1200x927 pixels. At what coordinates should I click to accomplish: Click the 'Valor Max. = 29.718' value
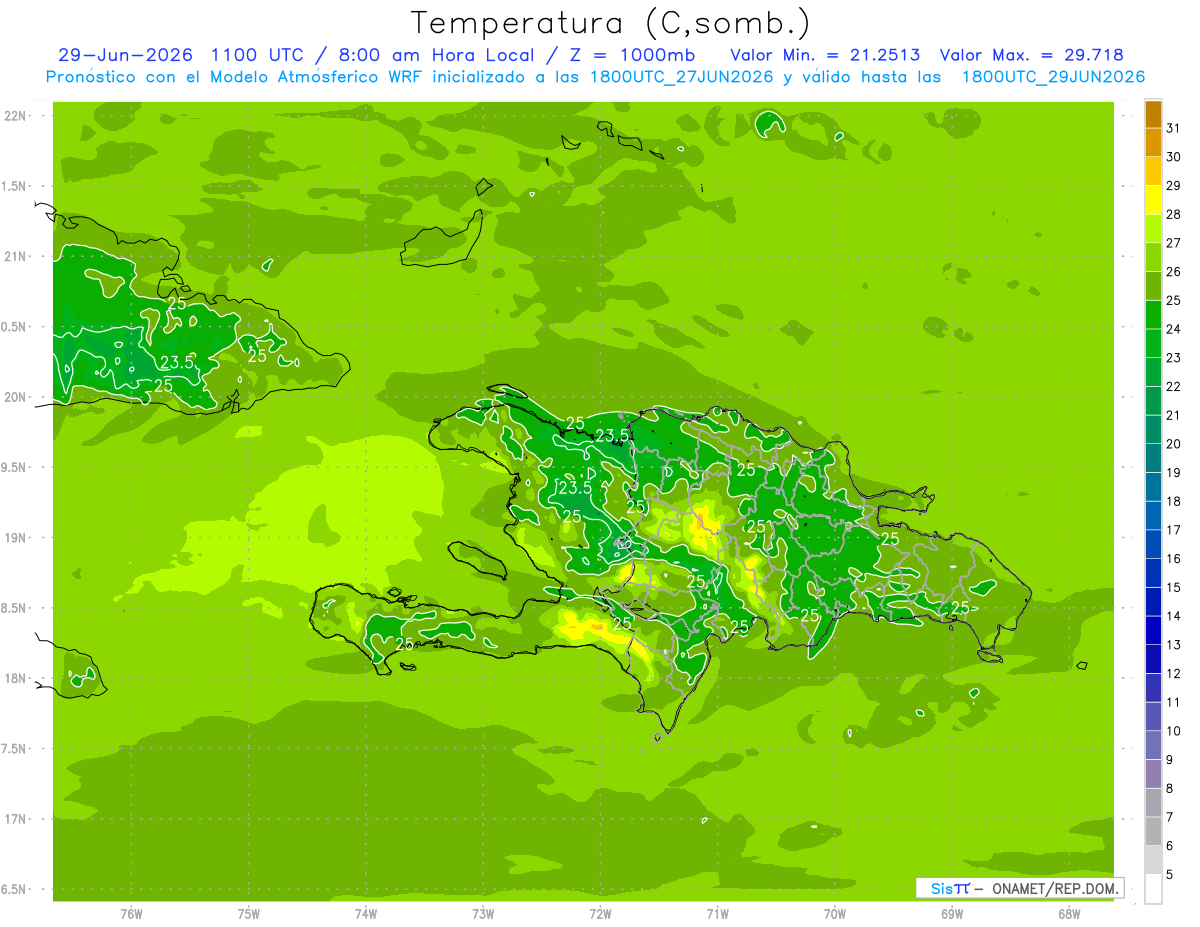tap(1032, 55)
